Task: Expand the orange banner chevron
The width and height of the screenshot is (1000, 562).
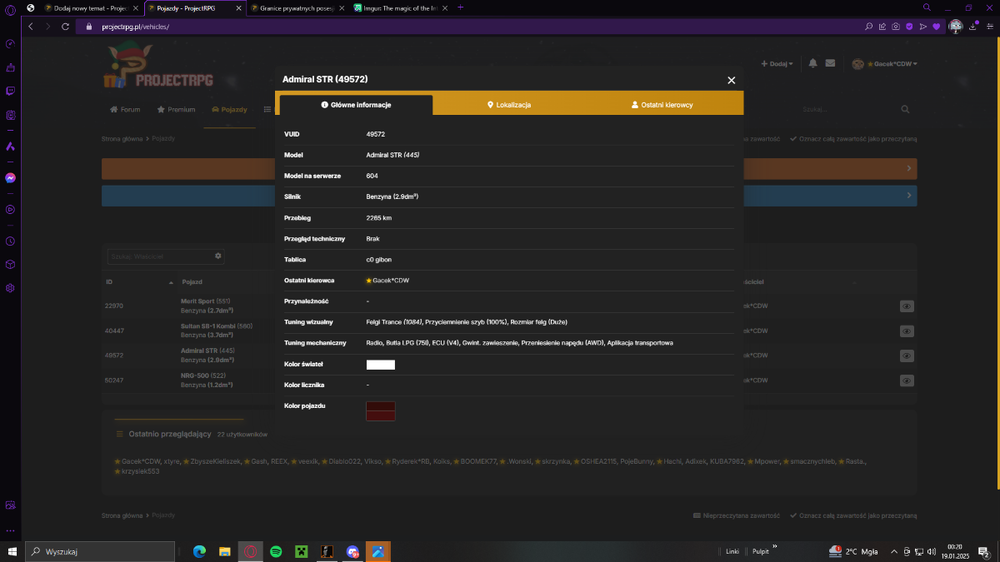Action: [x=909, y=168]
